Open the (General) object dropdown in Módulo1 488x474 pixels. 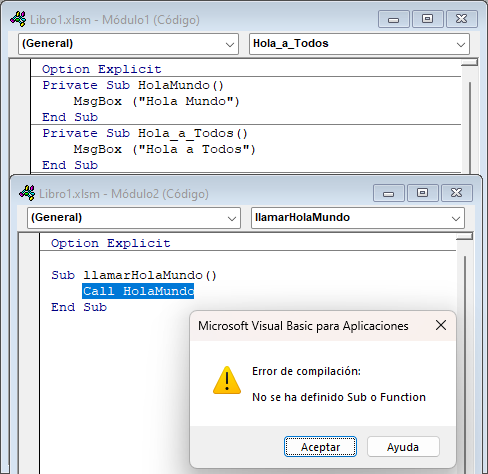pyautogui.click(x=128, y=44)
